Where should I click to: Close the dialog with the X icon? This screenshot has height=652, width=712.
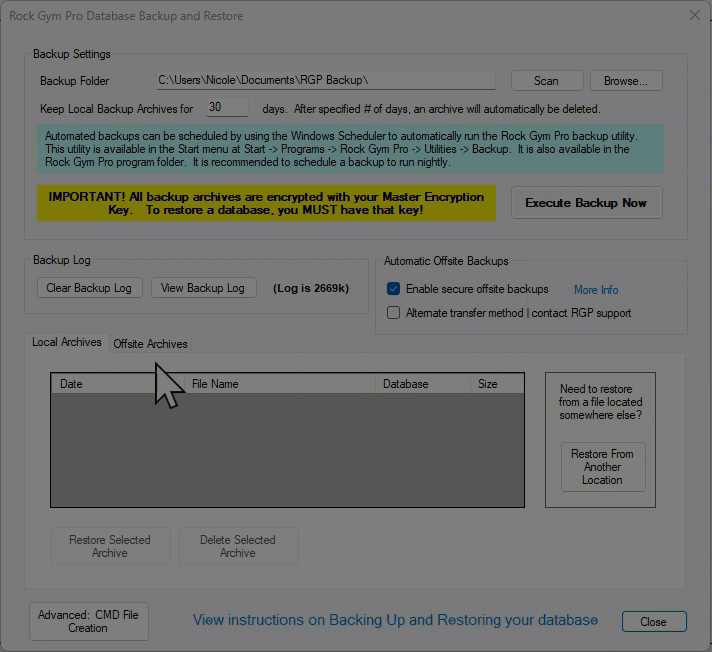tap(695, 15)
